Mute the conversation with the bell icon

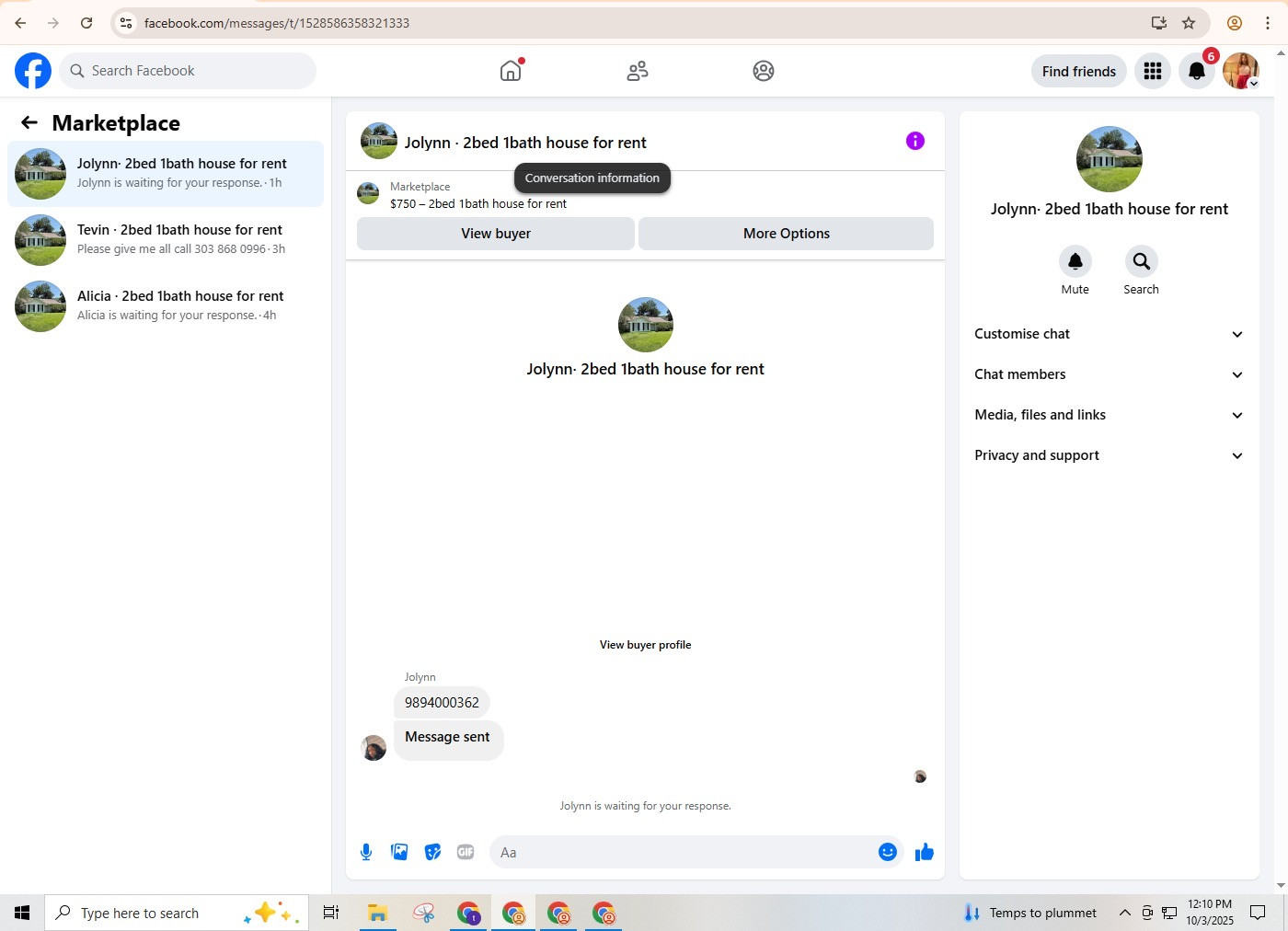coord(1075,261)
